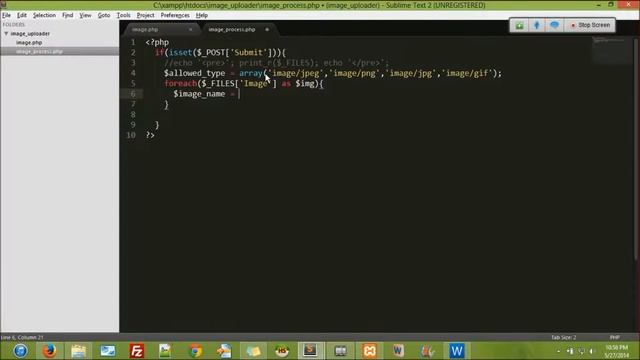The image size is (640, 360).
Task: Show hidden system tray icons
Action: click(558, 351)
